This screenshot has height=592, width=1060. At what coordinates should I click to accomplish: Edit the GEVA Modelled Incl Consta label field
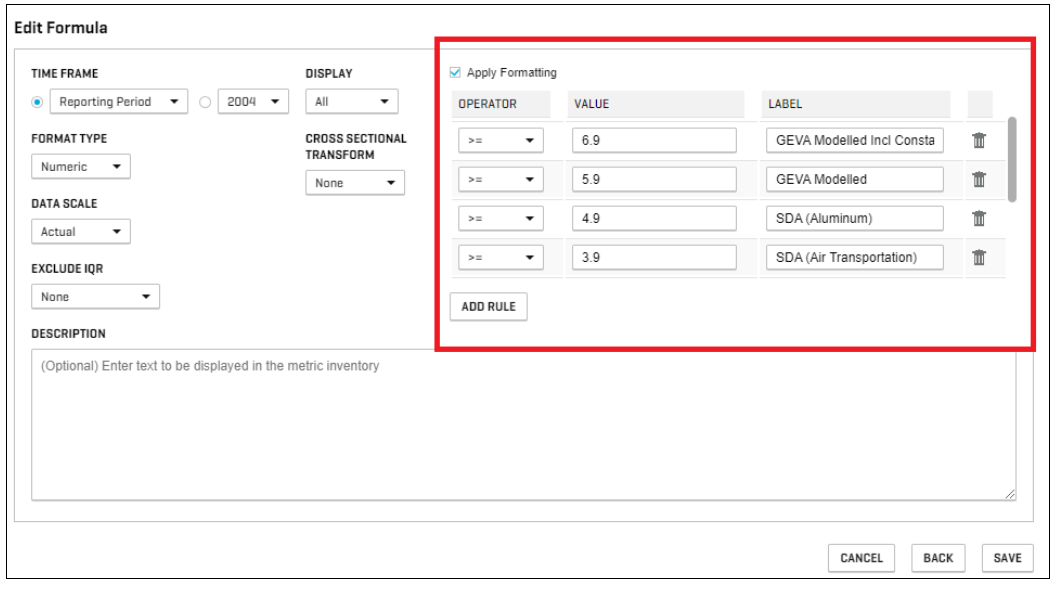(x=855, y=141)
